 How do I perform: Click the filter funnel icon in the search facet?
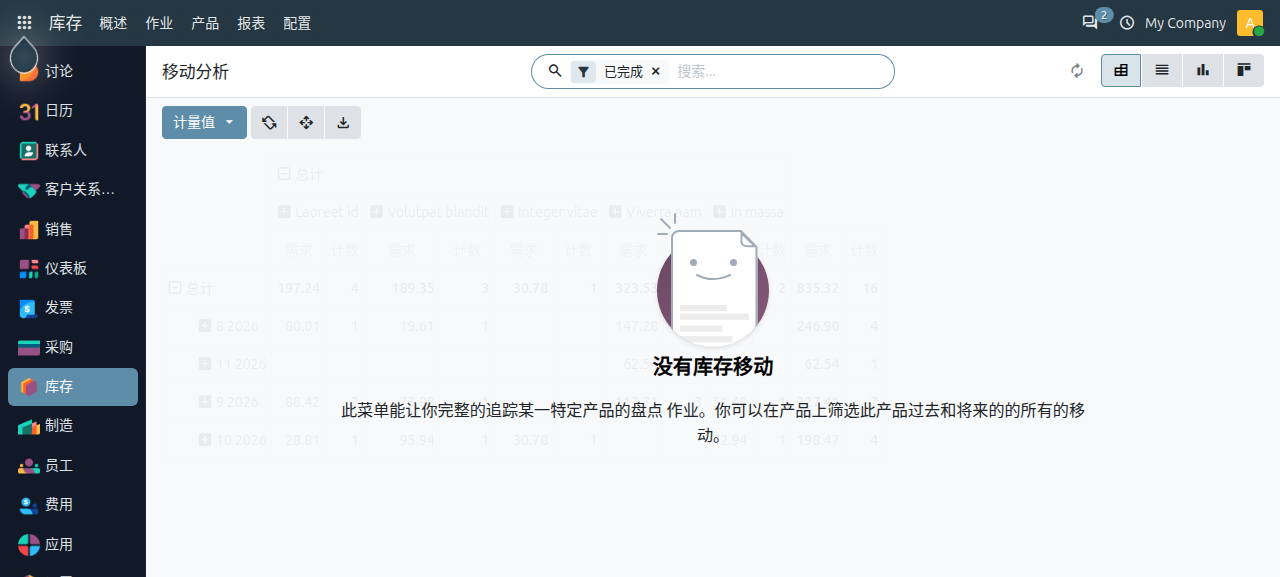point(583,72)
